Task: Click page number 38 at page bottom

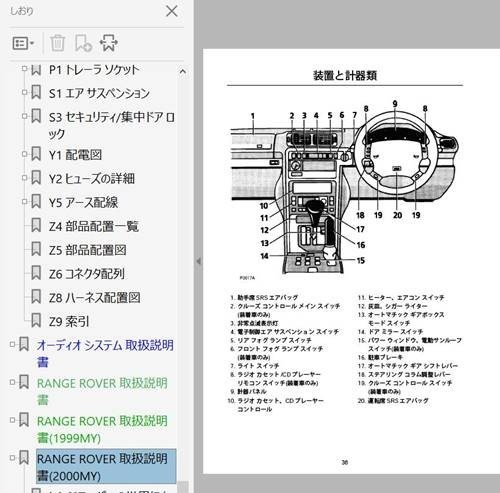Action: pyautogui.click(x=345, y=462)
